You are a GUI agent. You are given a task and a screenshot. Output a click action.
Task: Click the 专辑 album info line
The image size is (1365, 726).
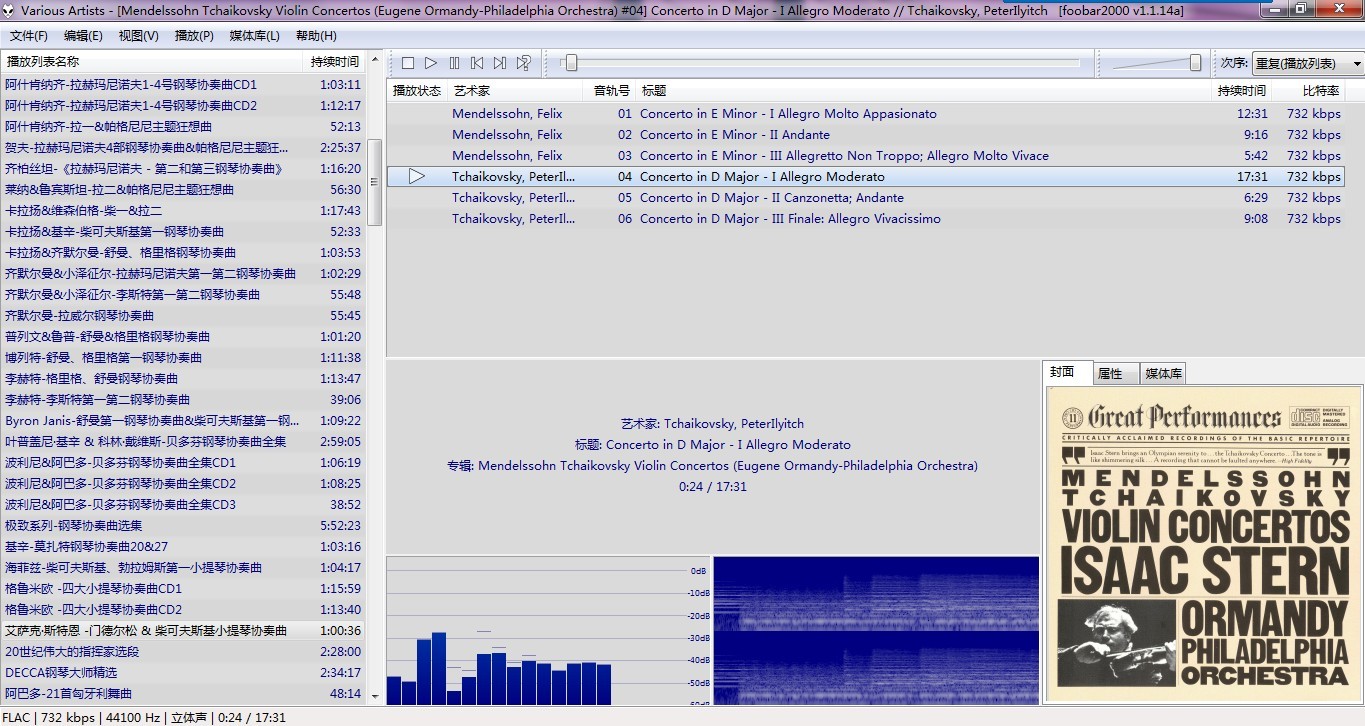tap(712, 466)
